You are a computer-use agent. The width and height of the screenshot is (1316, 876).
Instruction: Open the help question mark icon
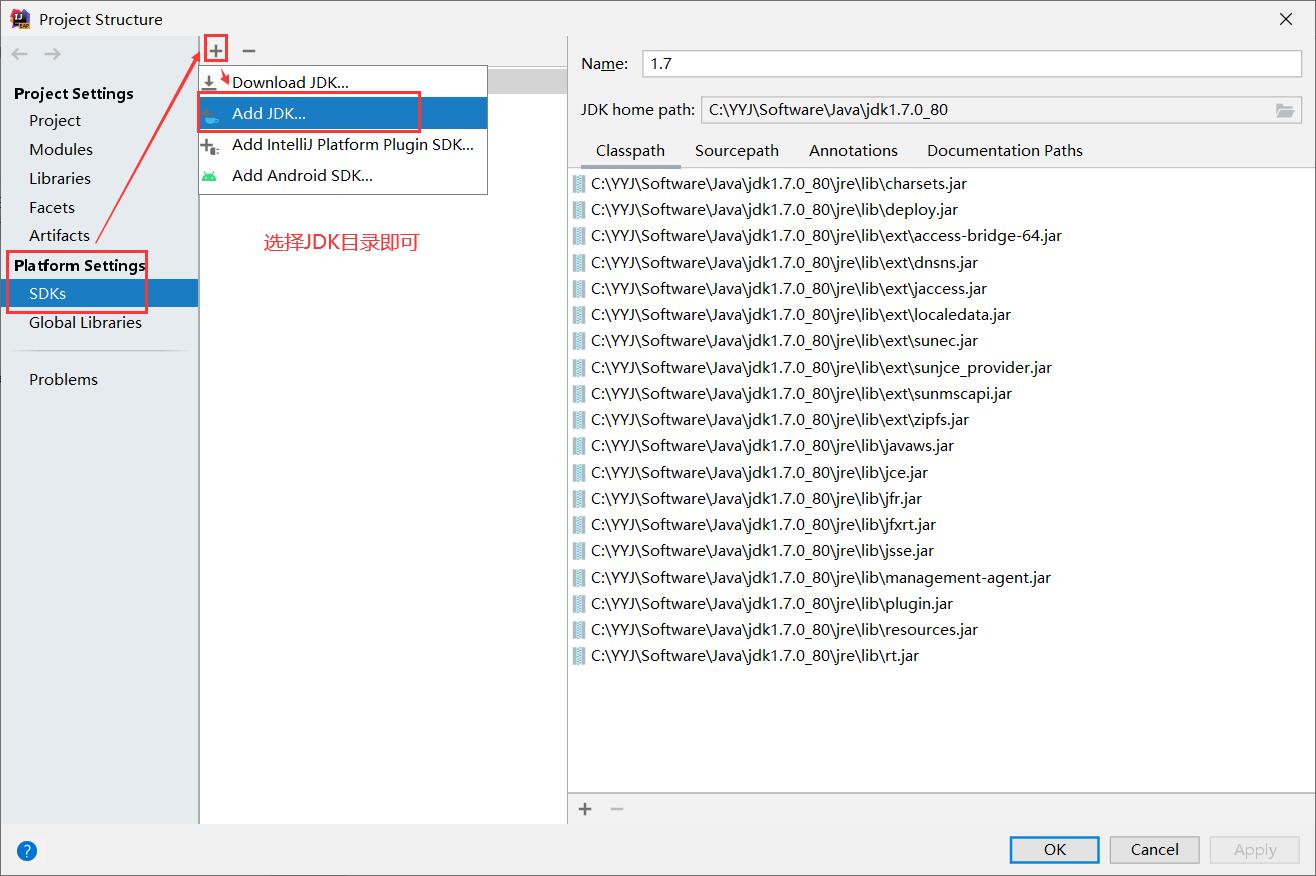click(x=27, y=851)
